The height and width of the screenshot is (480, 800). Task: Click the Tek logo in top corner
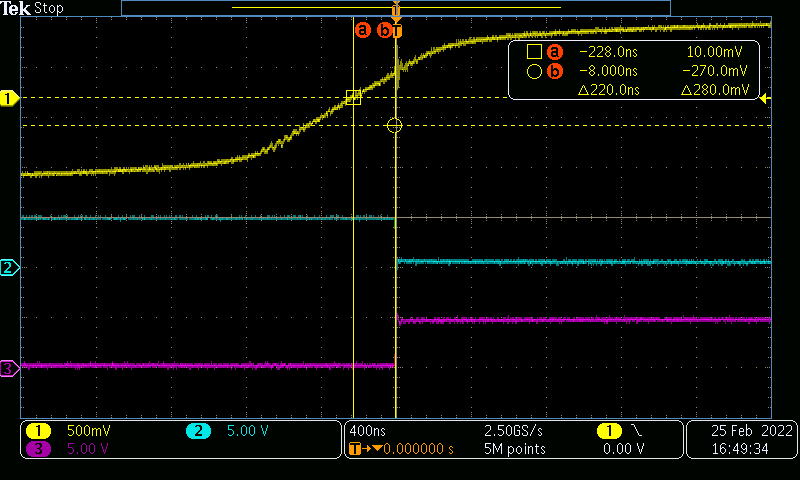(15, 9)
